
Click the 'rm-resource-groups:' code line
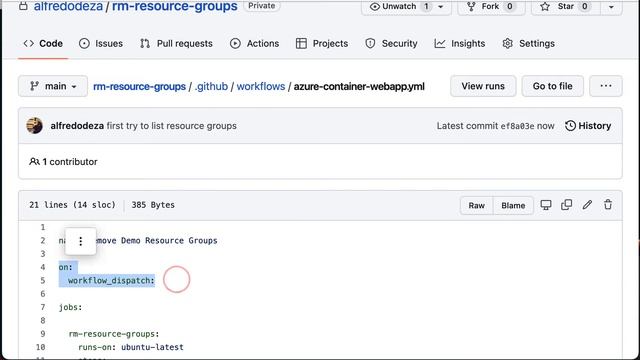tap(114, 334)
